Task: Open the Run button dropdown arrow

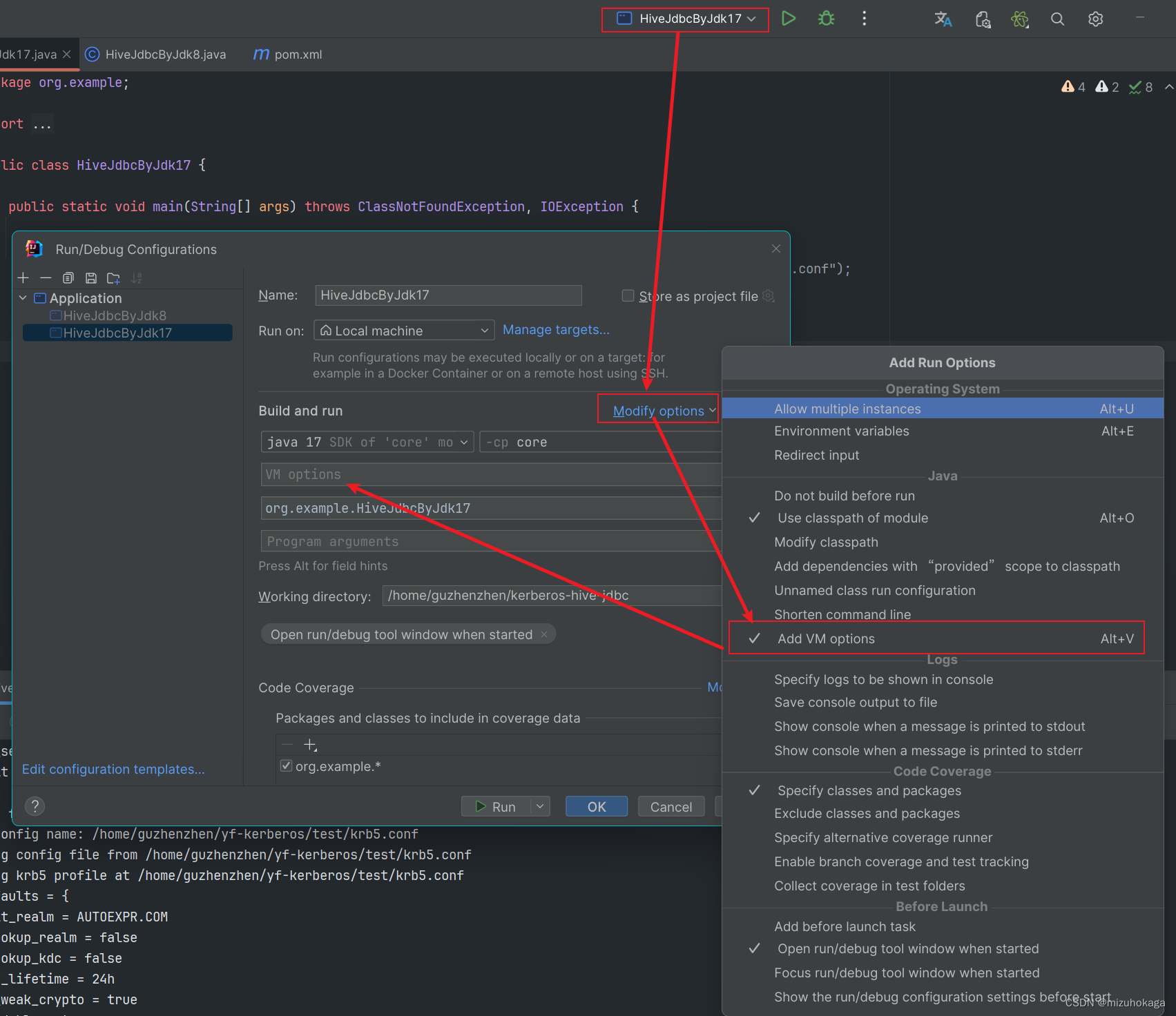Action: coord(540,806)
